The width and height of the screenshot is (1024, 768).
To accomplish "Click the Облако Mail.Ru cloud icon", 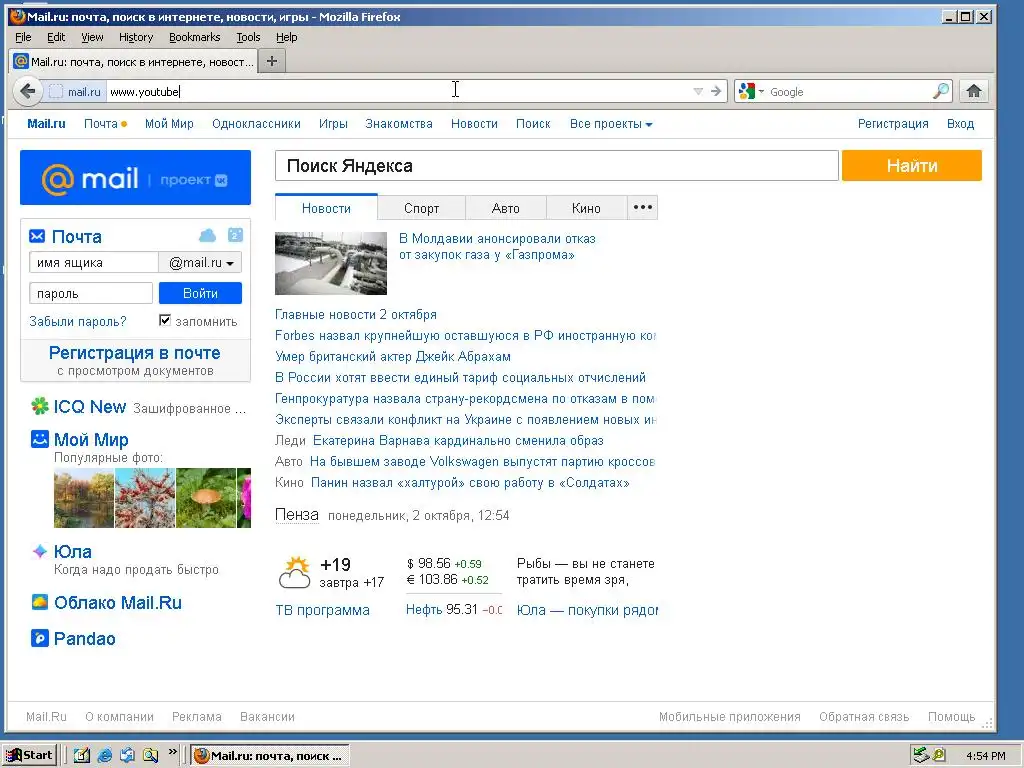I will (x=40, y=602).
